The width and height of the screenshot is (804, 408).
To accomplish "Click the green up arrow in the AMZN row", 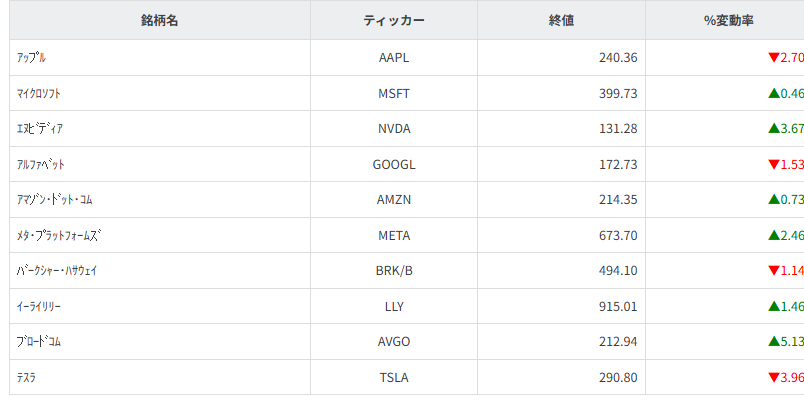I will pyautogui.click(x=773, y=200).
